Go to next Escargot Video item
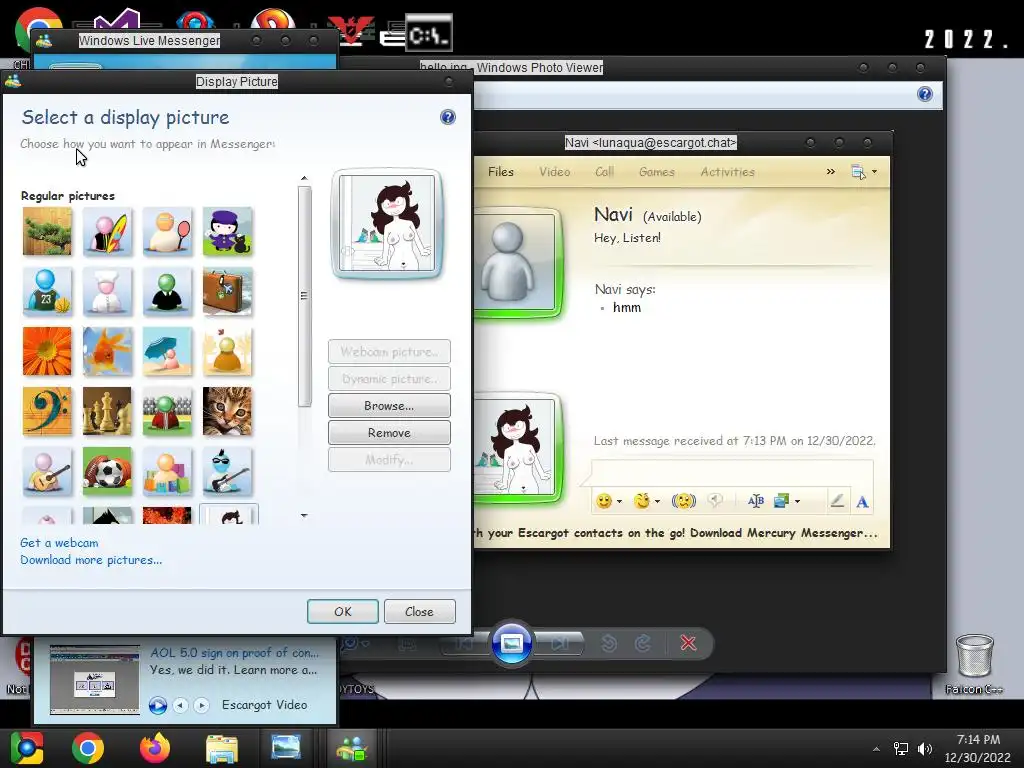Screen dimensions: 1024x768 (201, 705)
